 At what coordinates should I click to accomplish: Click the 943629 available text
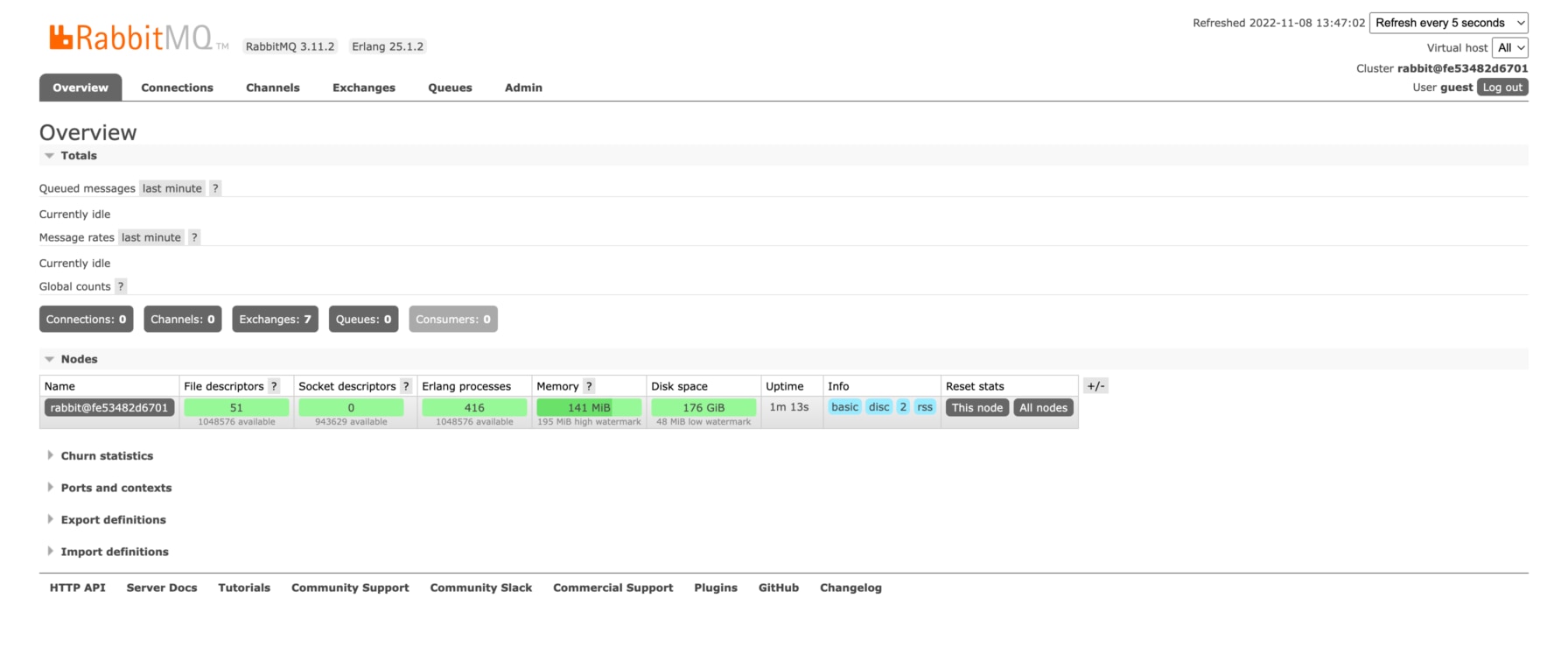351,422
